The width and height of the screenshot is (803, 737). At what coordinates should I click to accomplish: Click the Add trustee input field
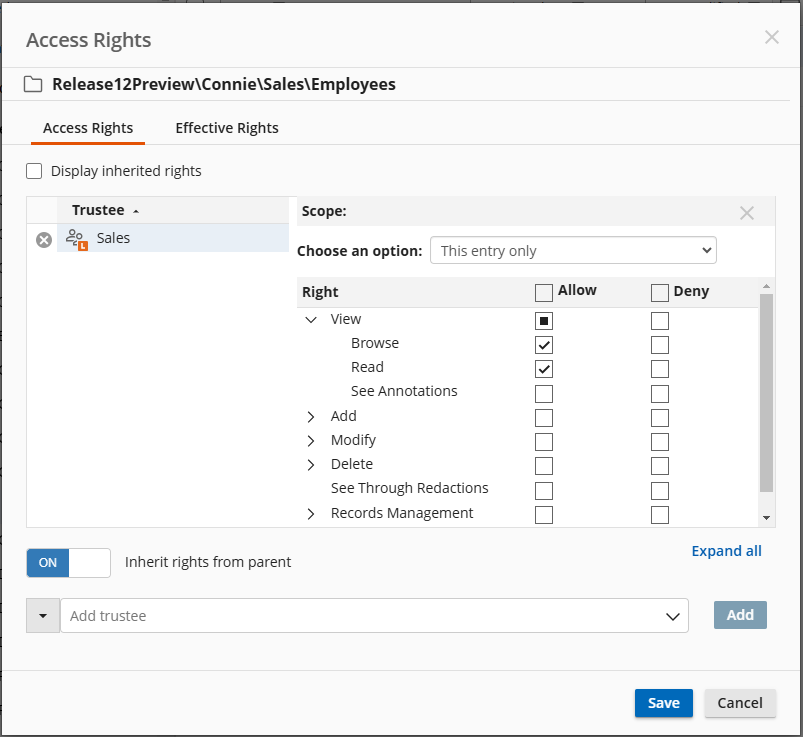coord(360,616)
